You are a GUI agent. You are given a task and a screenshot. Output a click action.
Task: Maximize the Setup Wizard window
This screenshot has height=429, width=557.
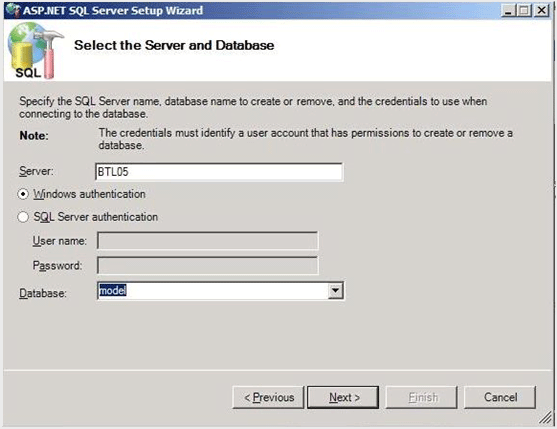tap(524, 10)
